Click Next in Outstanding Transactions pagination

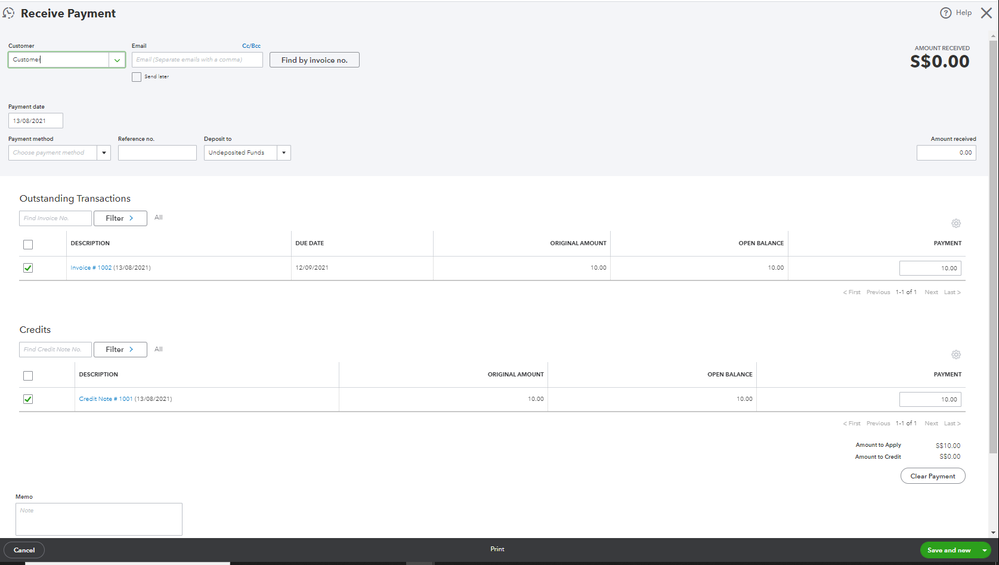931,292
